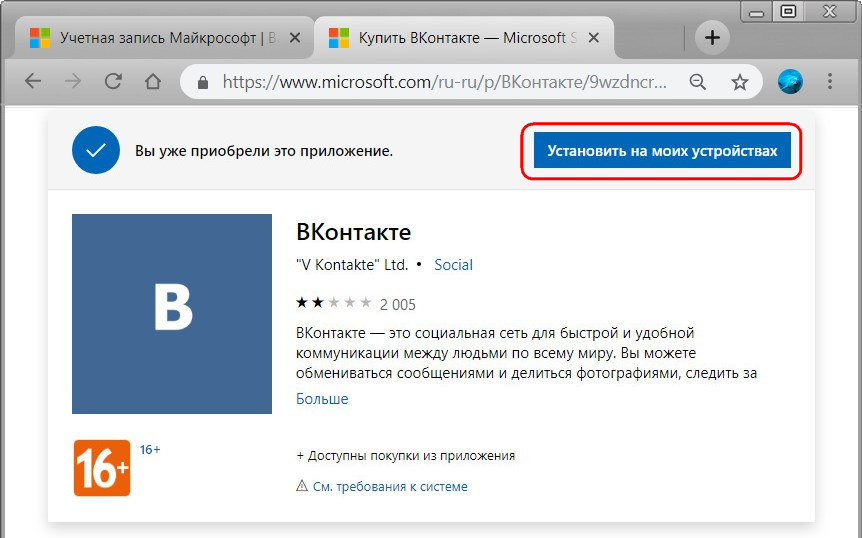Click the ВКонтакте app logo thumbnail
Screen dimensions: 862x538
click(x=172, y=314)
